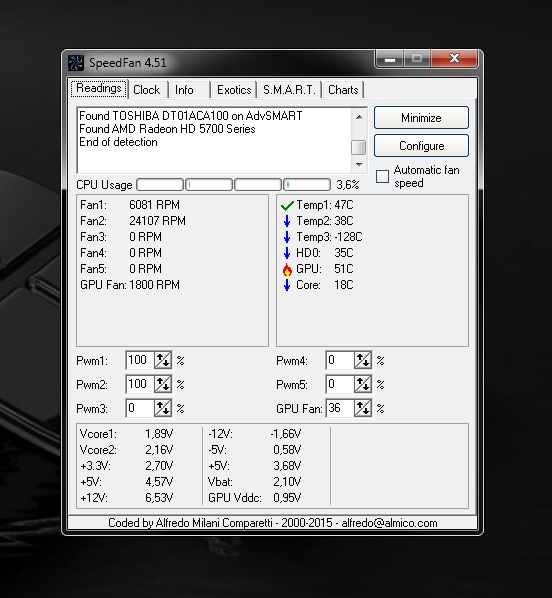Show the Charts tab
Image resolution: width=552 pixels, height=598 pixels.
coord(343,90)
